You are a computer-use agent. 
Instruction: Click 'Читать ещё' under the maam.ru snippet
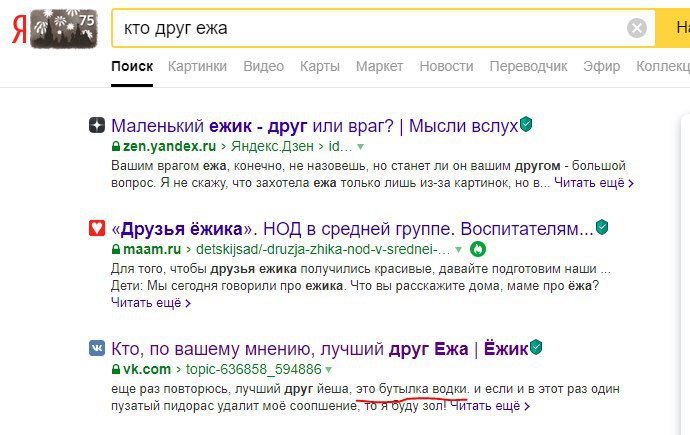pos(150,303)
